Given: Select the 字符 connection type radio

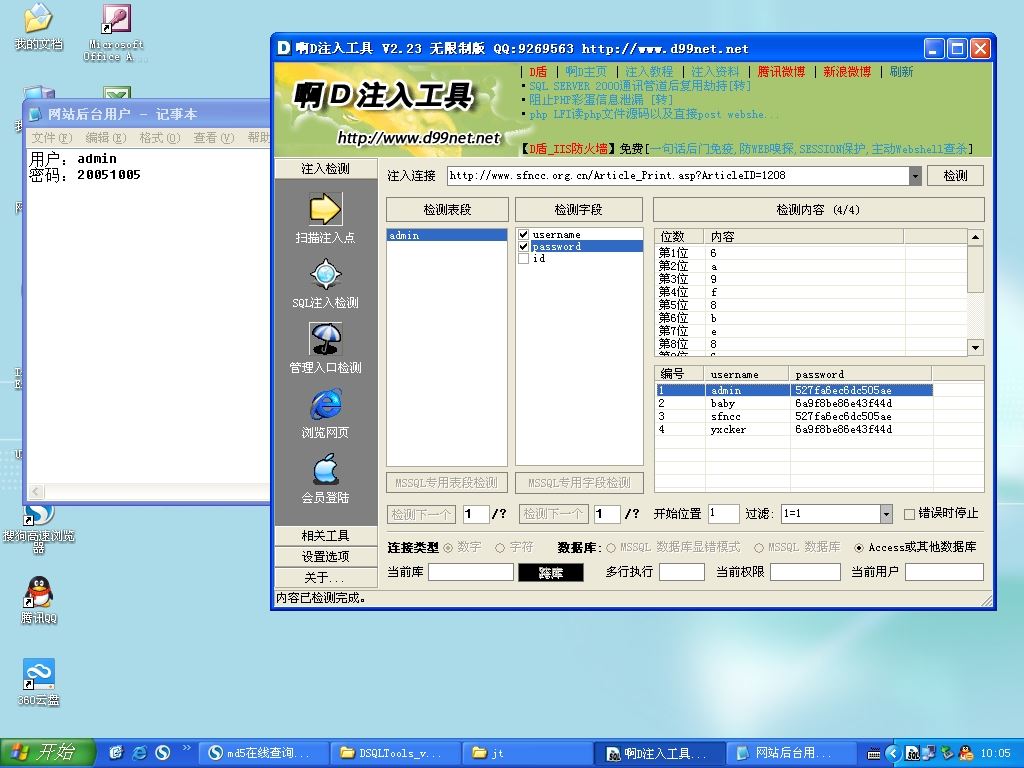Looking at the screenshot, I should tap(500, 548).
